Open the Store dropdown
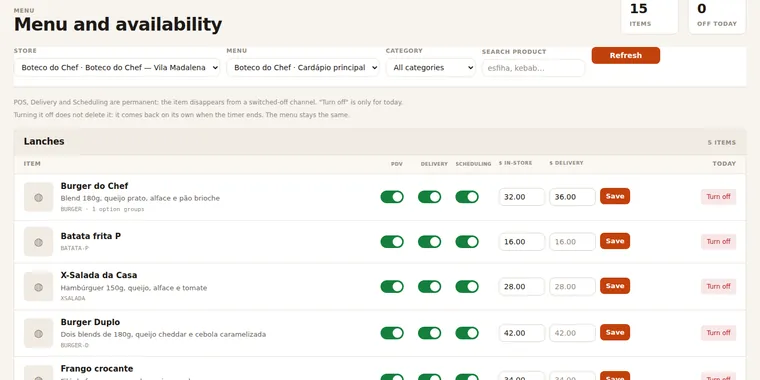Viewport: 760px width, 380px height. coord(117,67)
